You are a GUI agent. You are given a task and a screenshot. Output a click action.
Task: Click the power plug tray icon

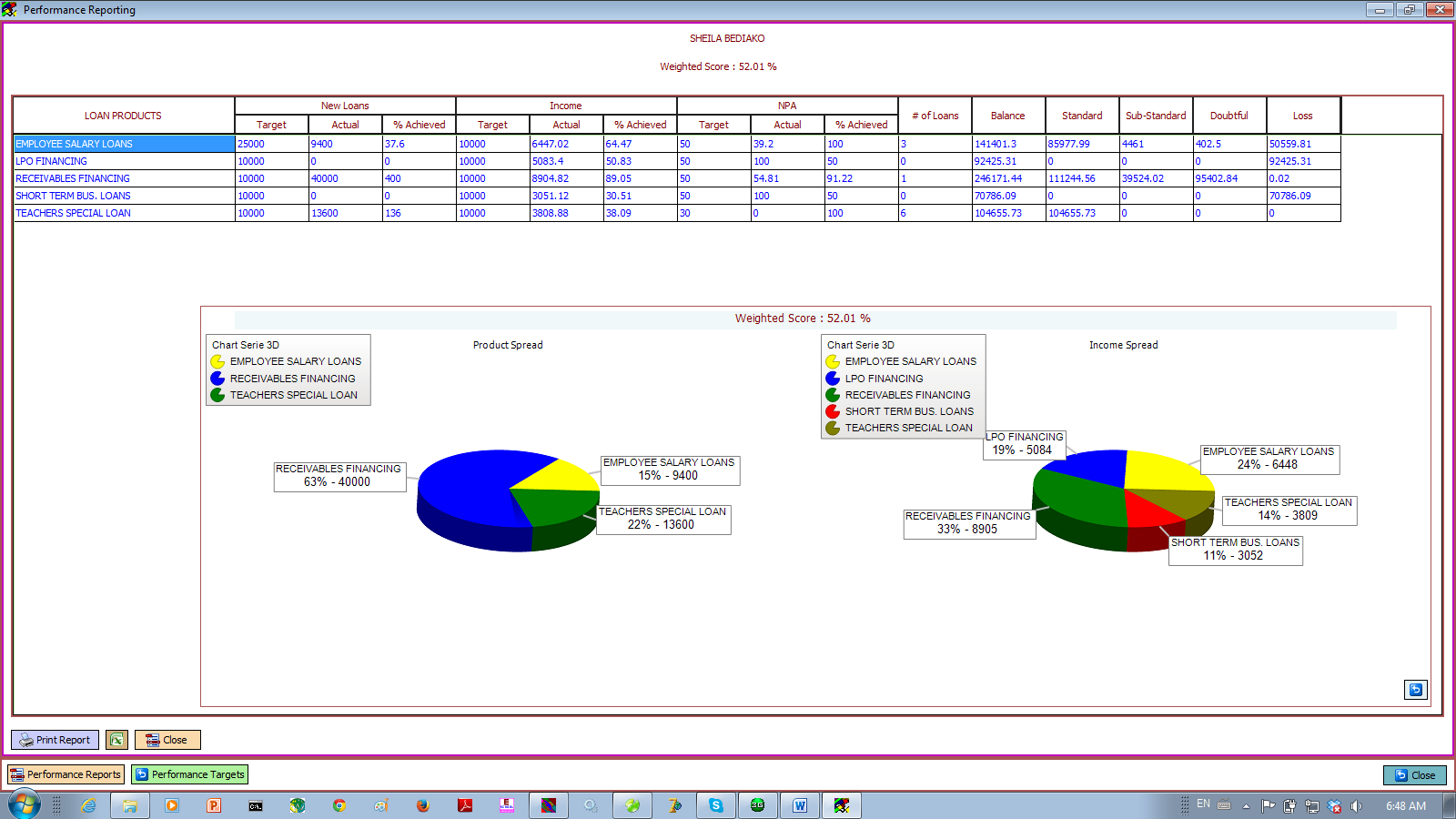(x=1289, y=805)
